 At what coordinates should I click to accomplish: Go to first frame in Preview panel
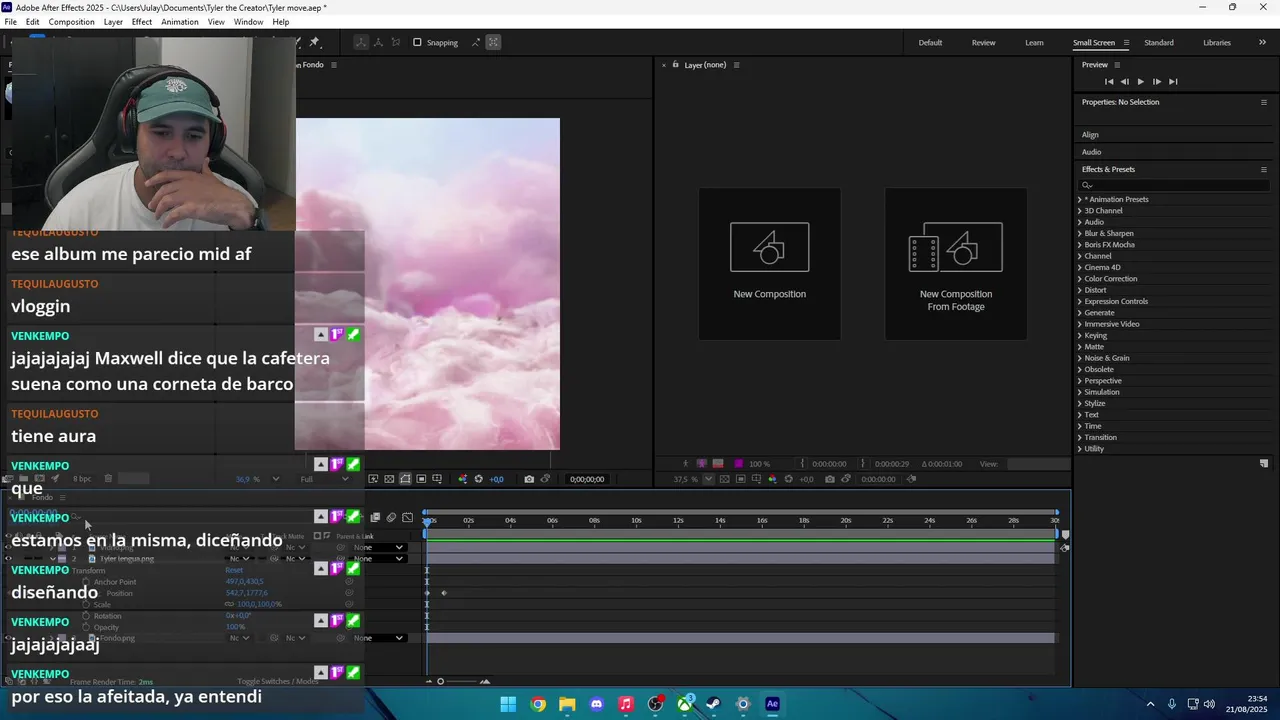[1109, 81]
